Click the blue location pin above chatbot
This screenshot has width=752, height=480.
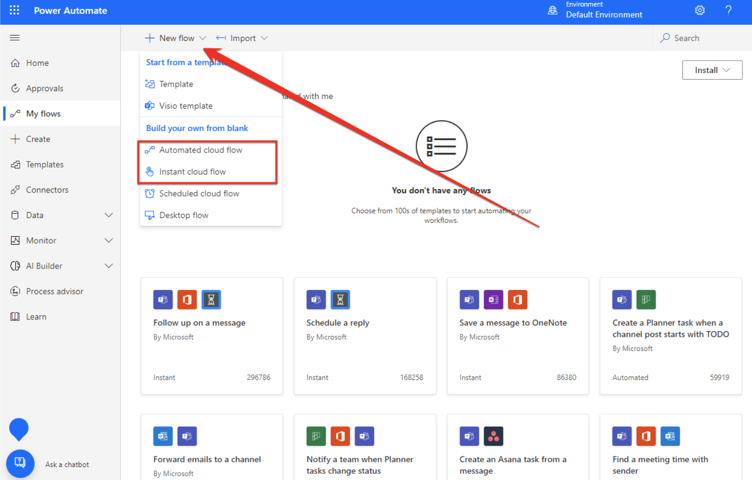pyautogui.click(x=19, y=429)
